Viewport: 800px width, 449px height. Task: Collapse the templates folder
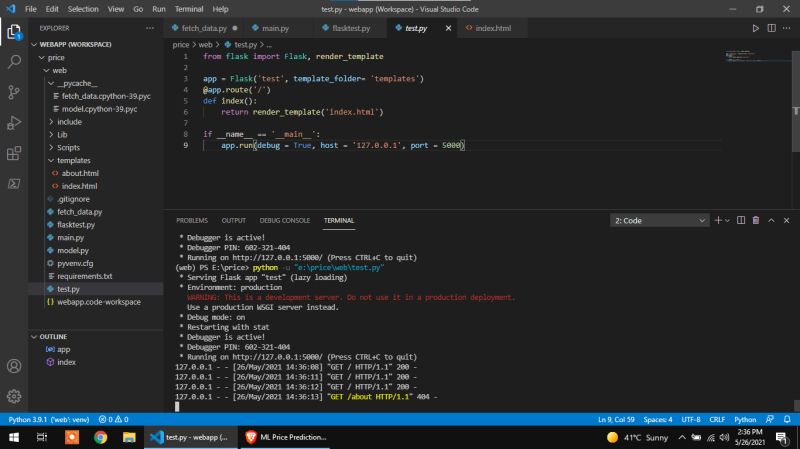[x=51, y=160]
